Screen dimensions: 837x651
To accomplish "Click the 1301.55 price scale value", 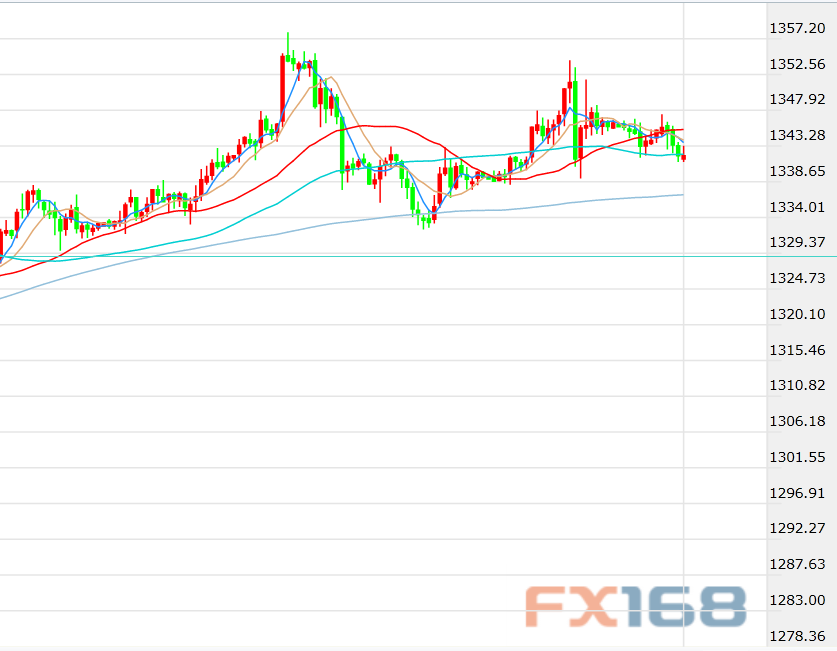I will (796, 457).
